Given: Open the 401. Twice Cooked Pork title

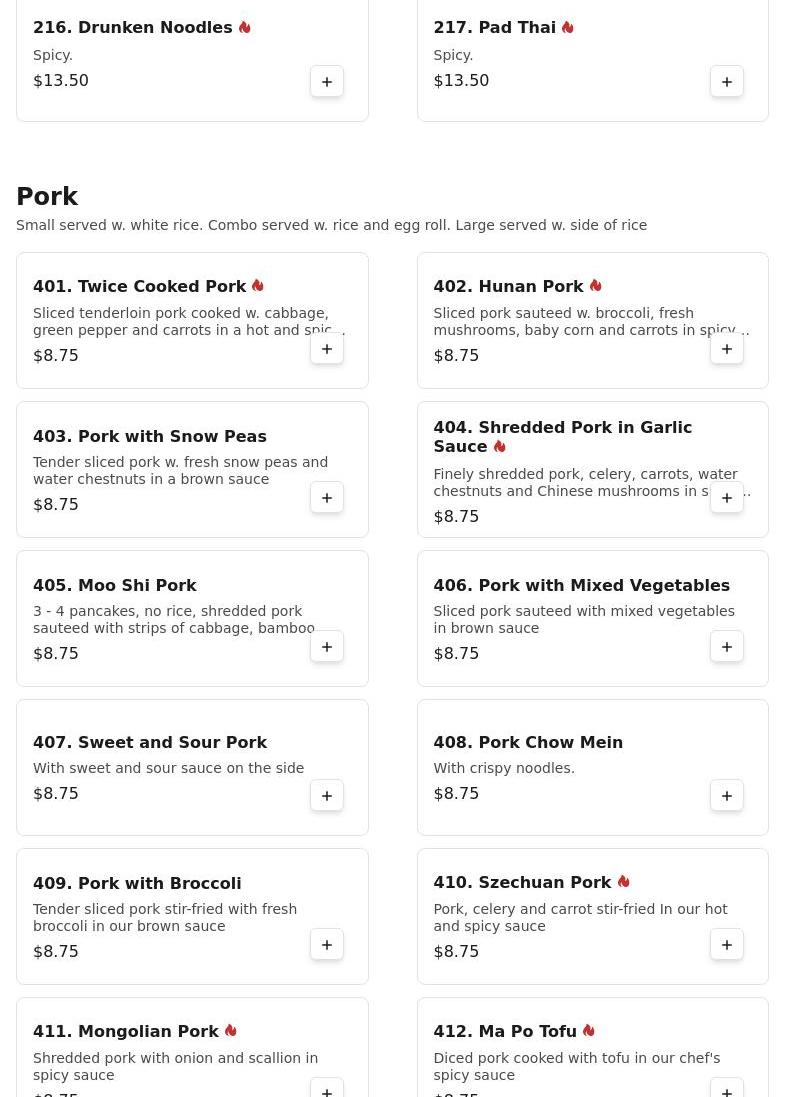Looking at the screenshot, I should point(139,287).
